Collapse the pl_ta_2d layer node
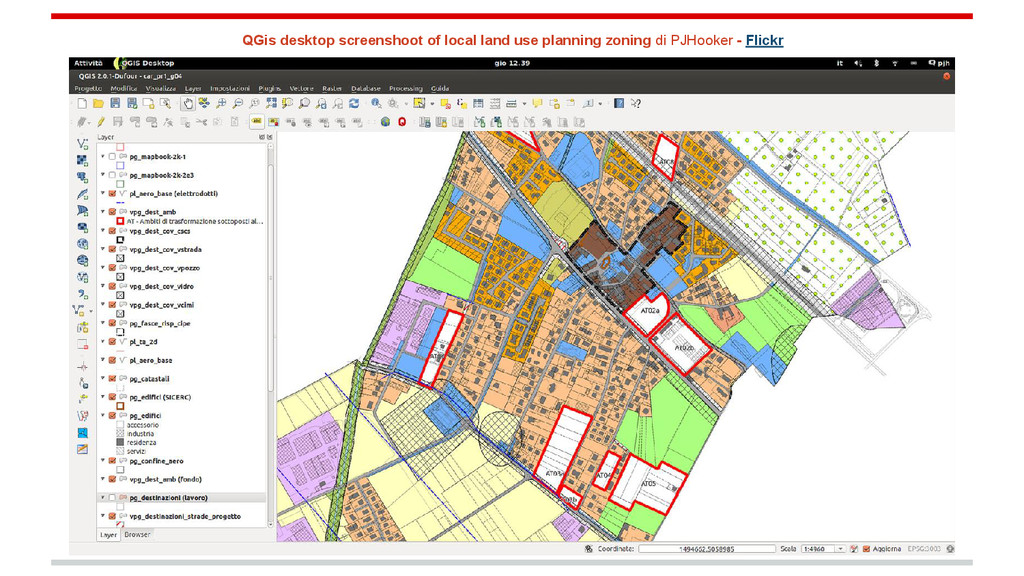1024x576 pixels. 103,341
